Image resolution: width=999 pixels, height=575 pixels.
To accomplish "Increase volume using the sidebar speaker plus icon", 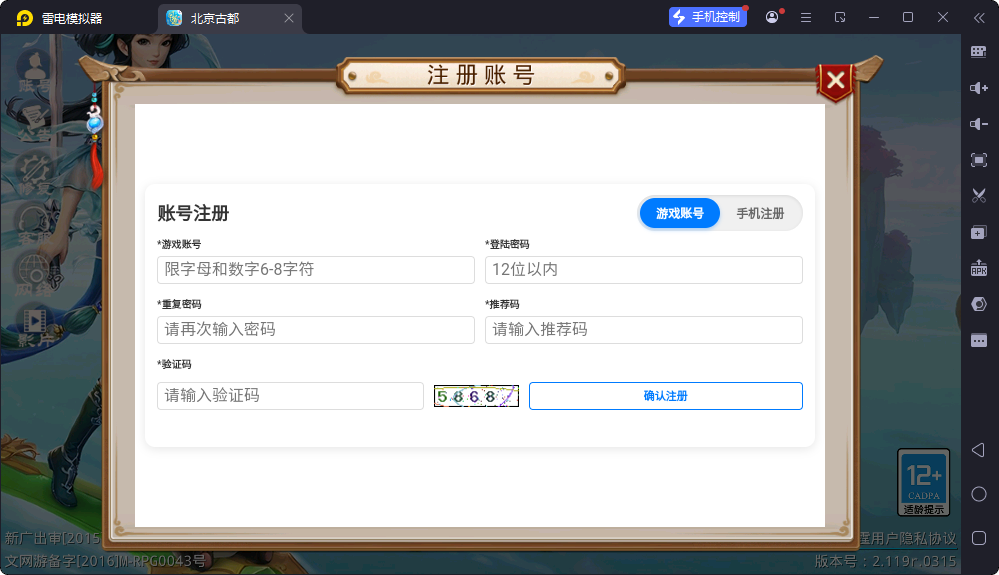I will tap(979, 88).
